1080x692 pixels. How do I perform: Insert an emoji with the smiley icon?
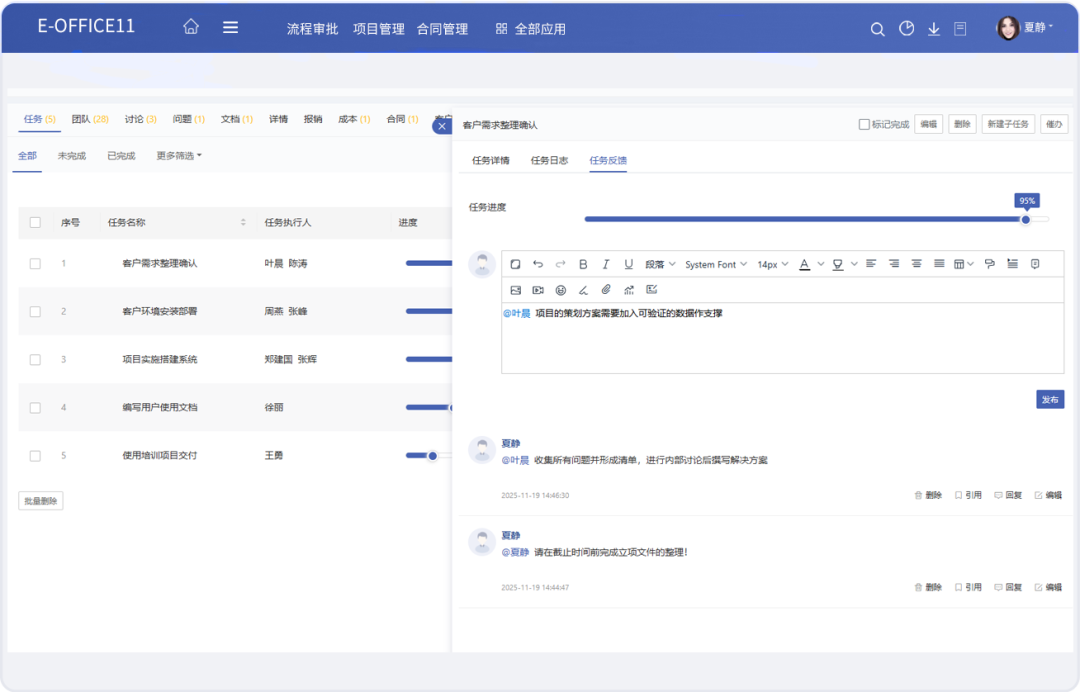click(560, 290)
